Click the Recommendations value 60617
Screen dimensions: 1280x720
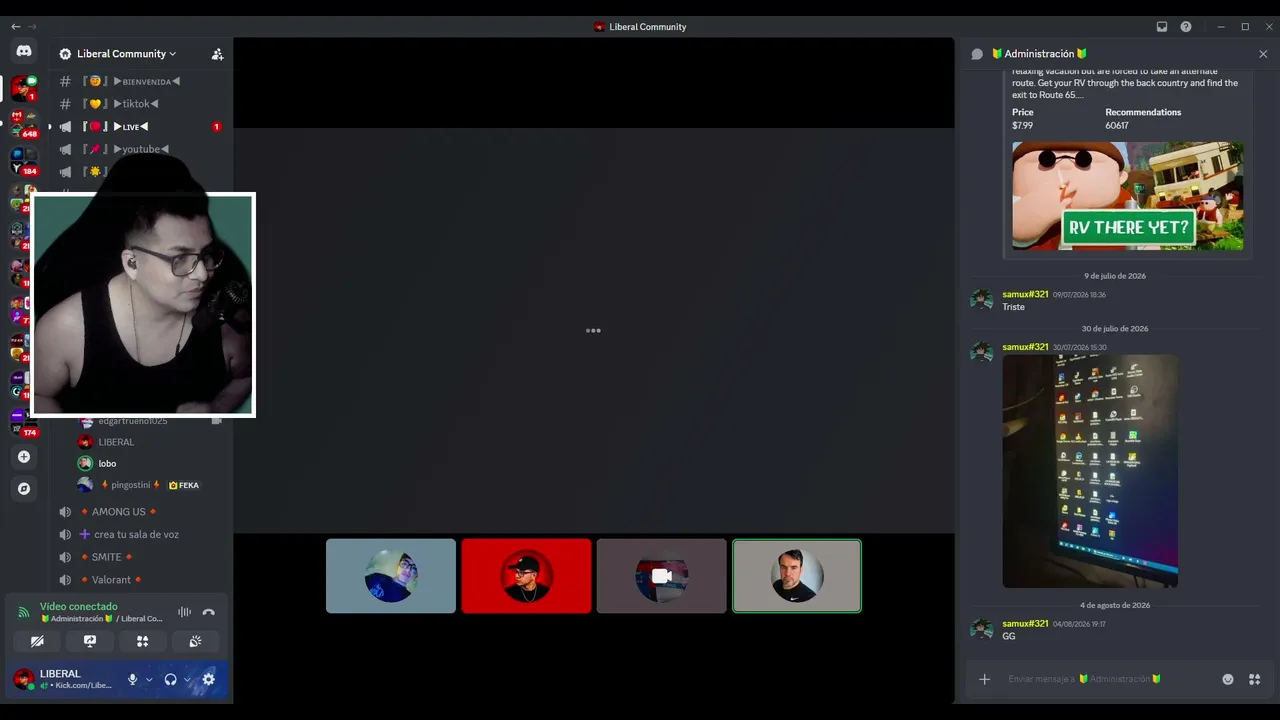tap(1117, 126)
